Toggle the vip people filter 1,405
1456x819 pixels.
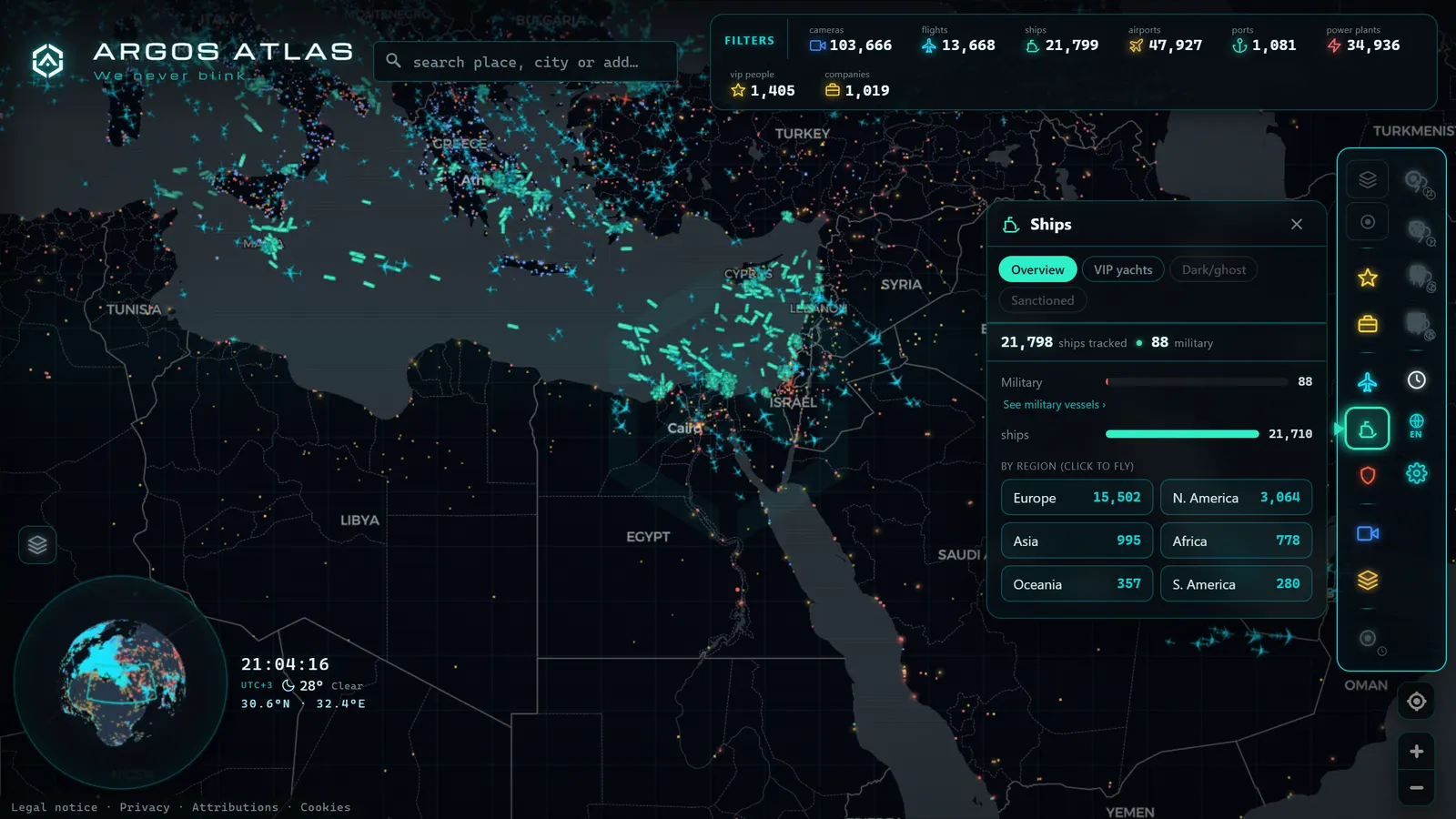762,85
